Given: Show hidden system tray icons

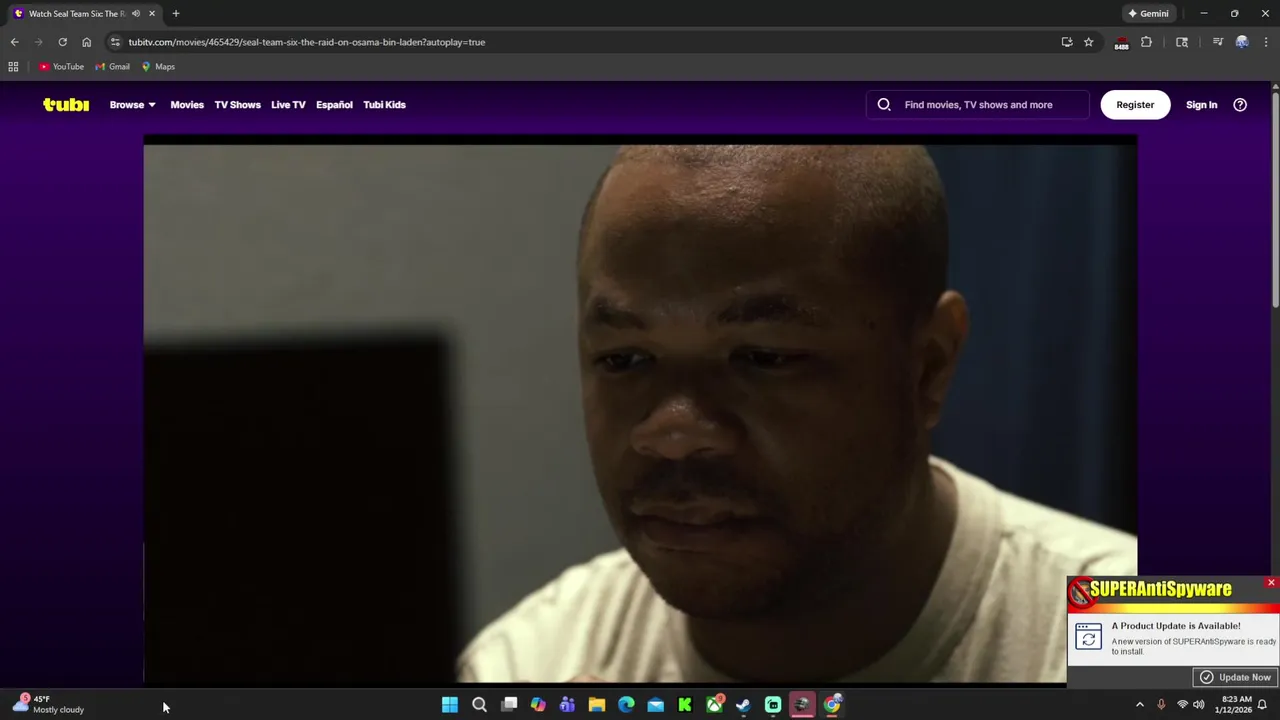Looking at the screenshot, I should coord(1139,705).
